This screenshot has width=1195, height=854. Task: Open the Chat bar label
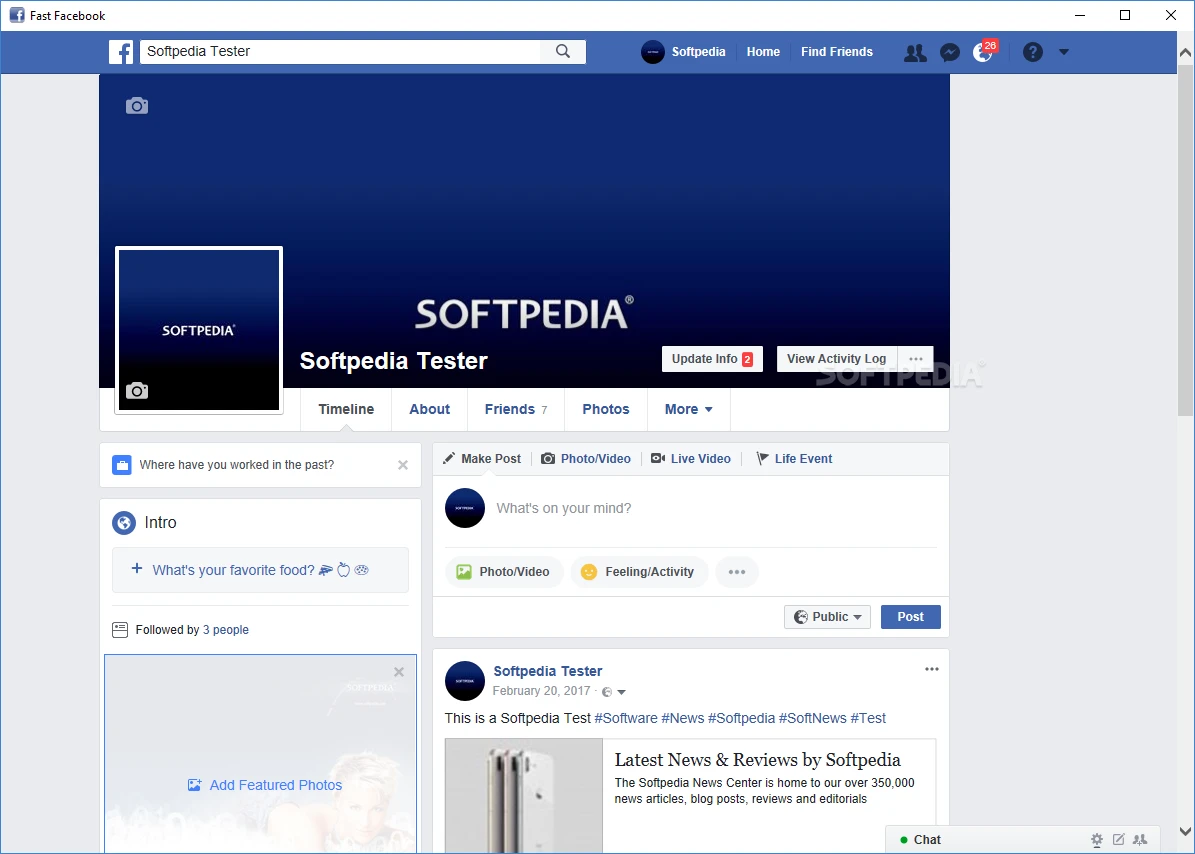pos(927,840)
